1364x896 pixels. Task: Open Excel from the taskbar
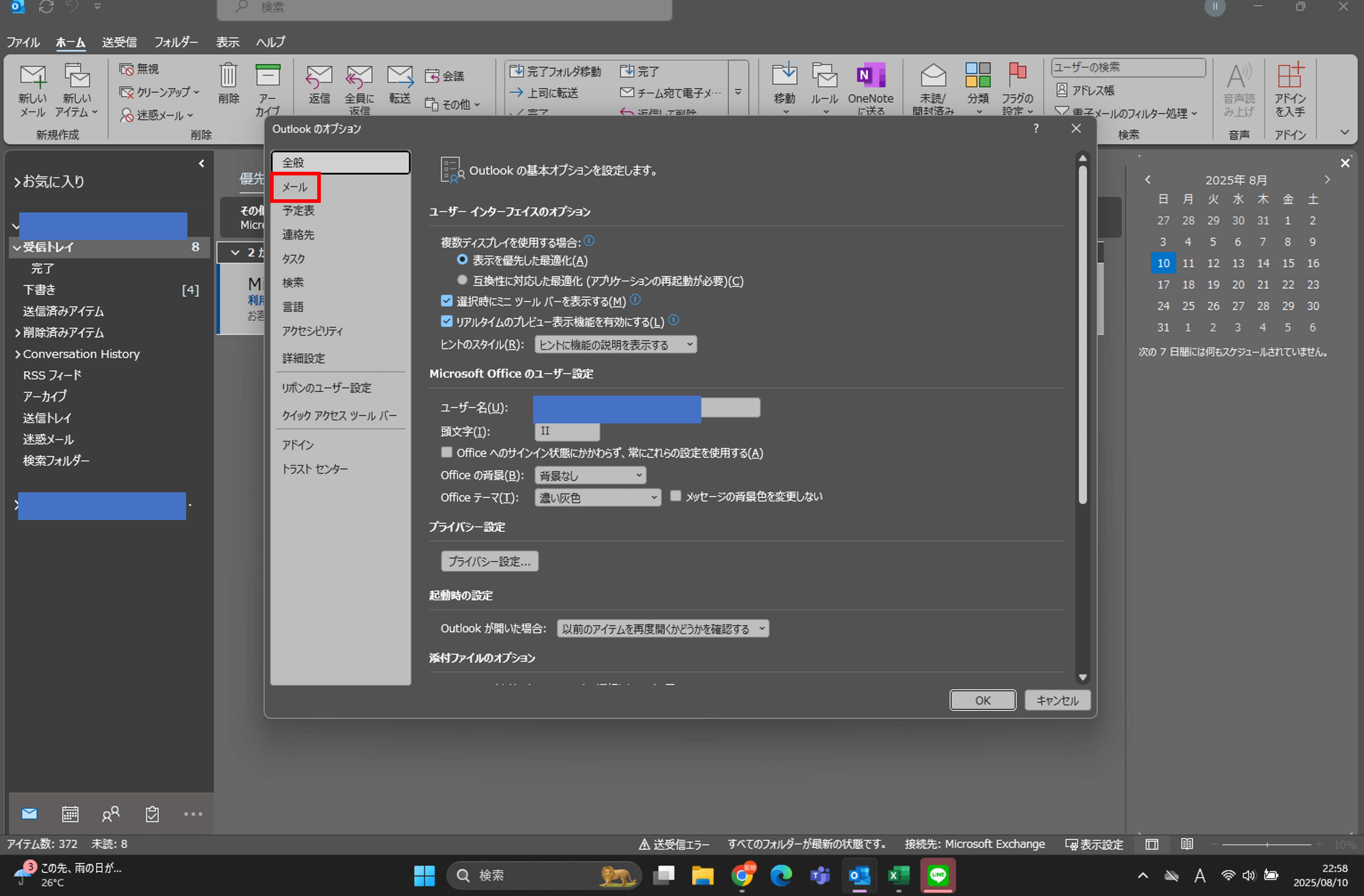coord(898,875)
